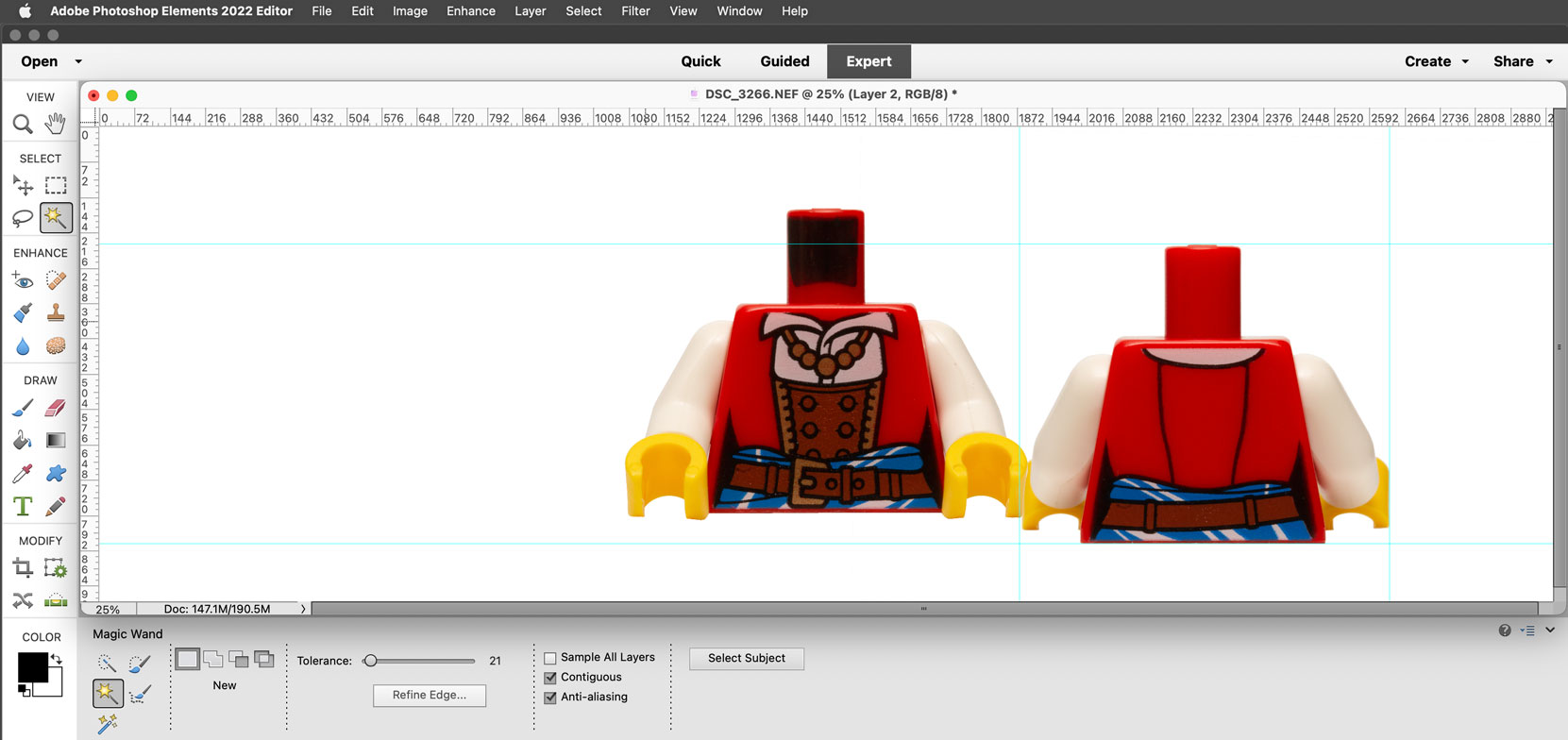This screenshot has width=1568, height=740.
Task: Click the foreground black color swatch
Action: tap(32, 666)
